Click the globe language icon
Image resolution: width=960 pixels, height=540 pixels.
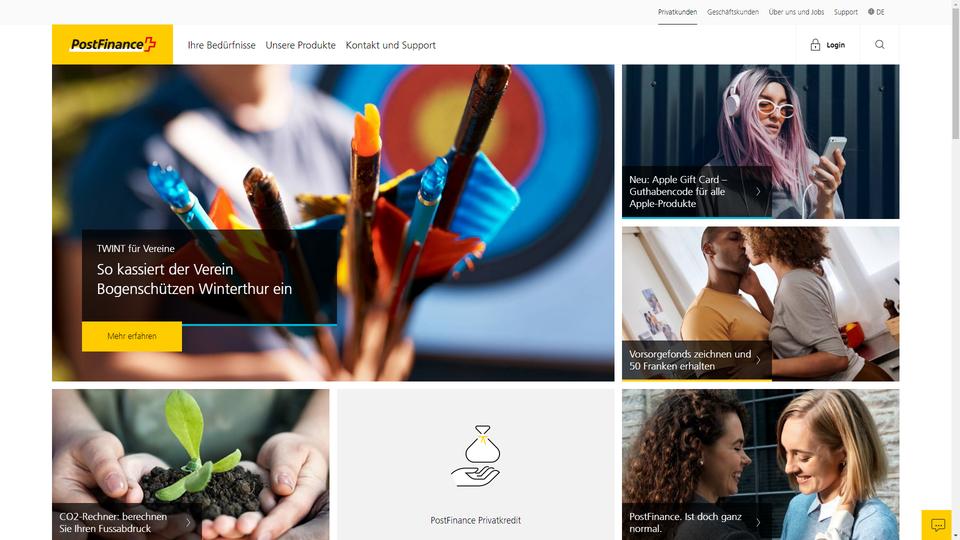871,12
